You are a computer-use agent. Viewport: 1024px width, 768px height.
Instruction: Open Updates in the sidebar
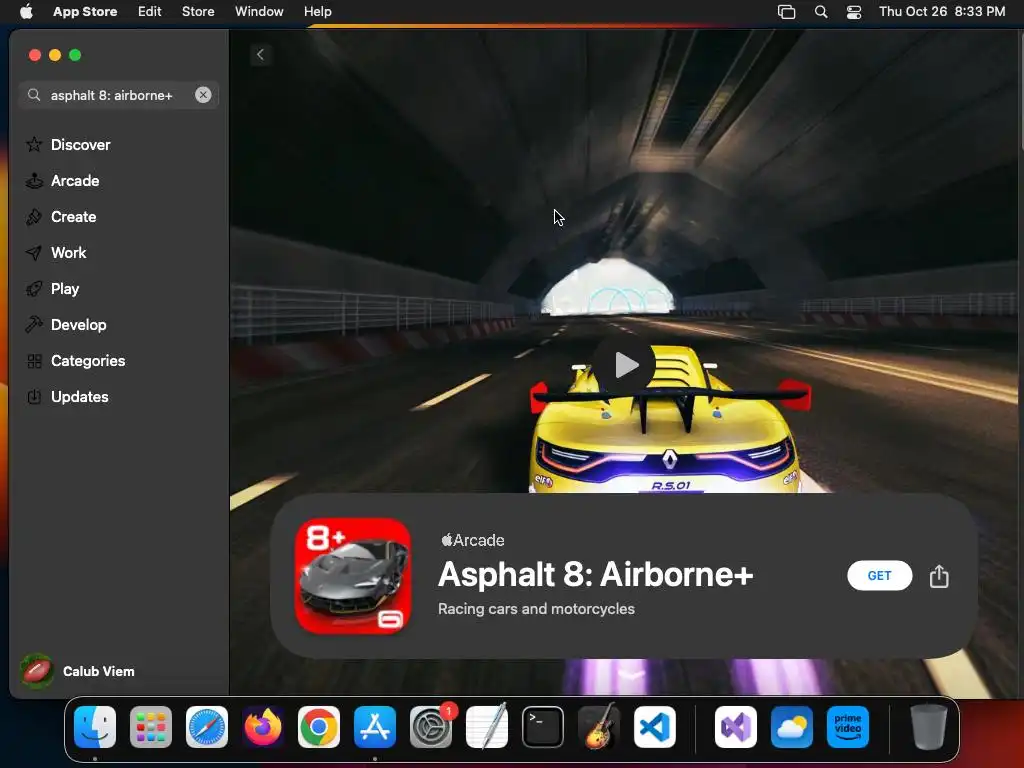coord(67,396)
